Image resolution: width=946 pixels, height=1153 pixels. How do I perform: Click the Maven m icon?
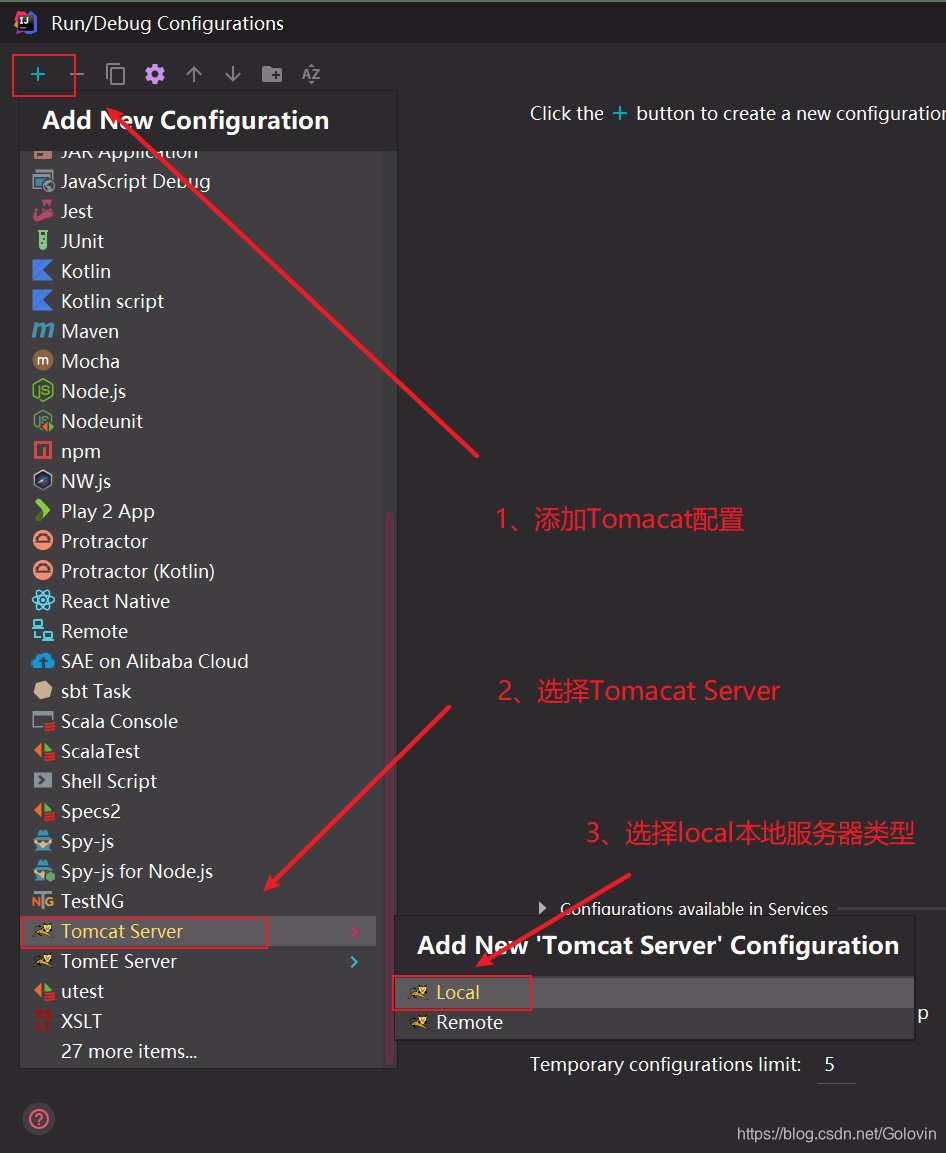(43, 331)
